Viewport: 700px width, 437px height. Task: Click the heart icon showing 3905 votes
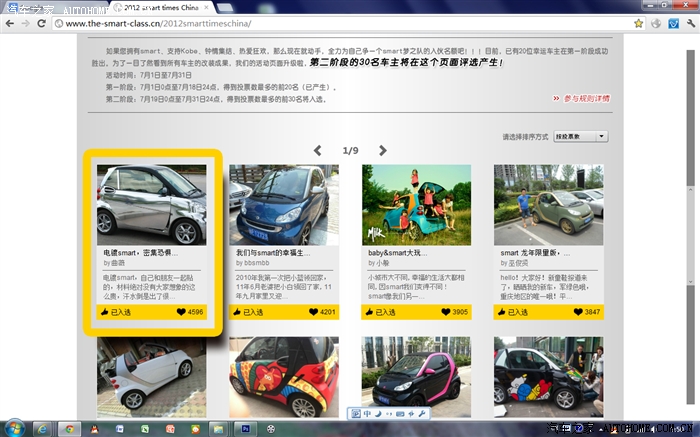[444, 312]
